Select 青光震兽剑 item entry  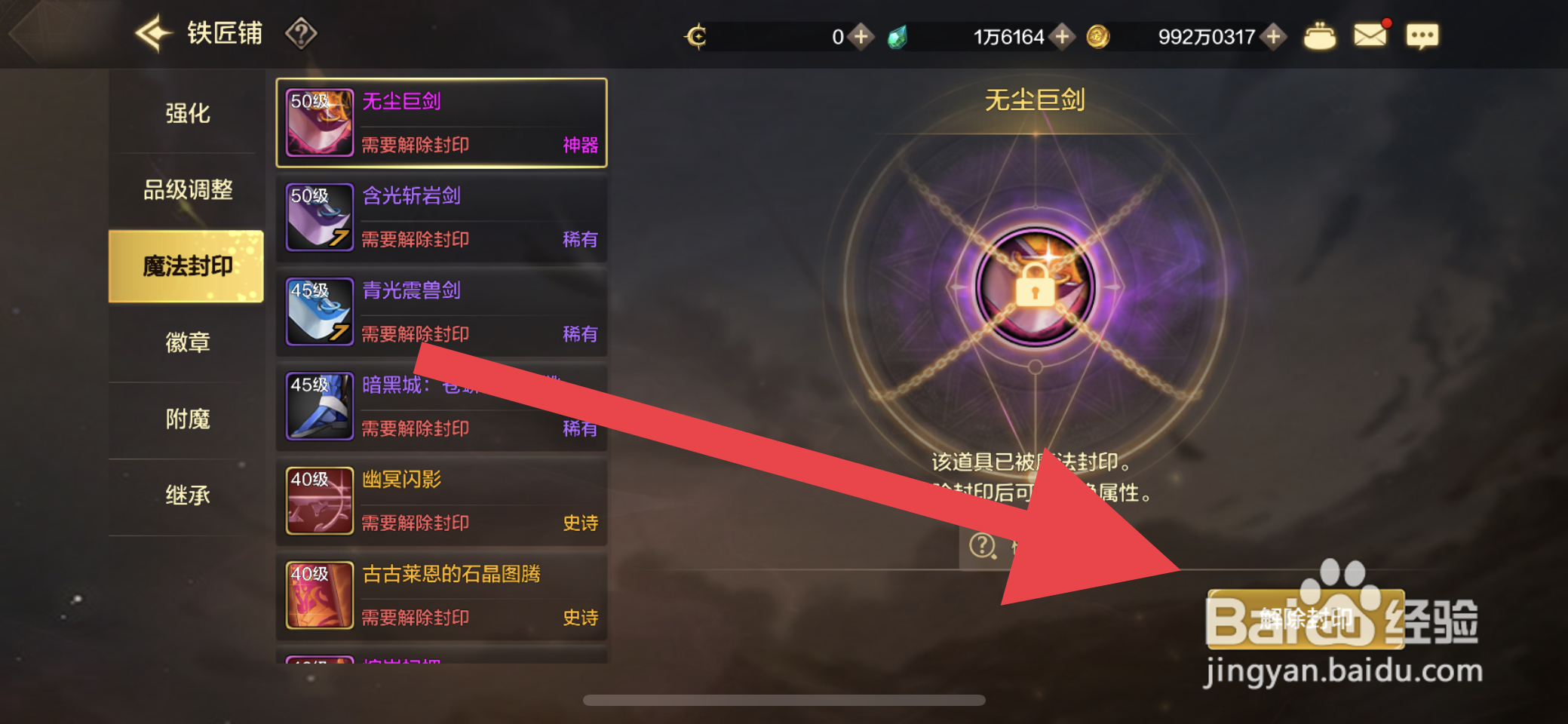pyautogui.click(x=442, y=312)
